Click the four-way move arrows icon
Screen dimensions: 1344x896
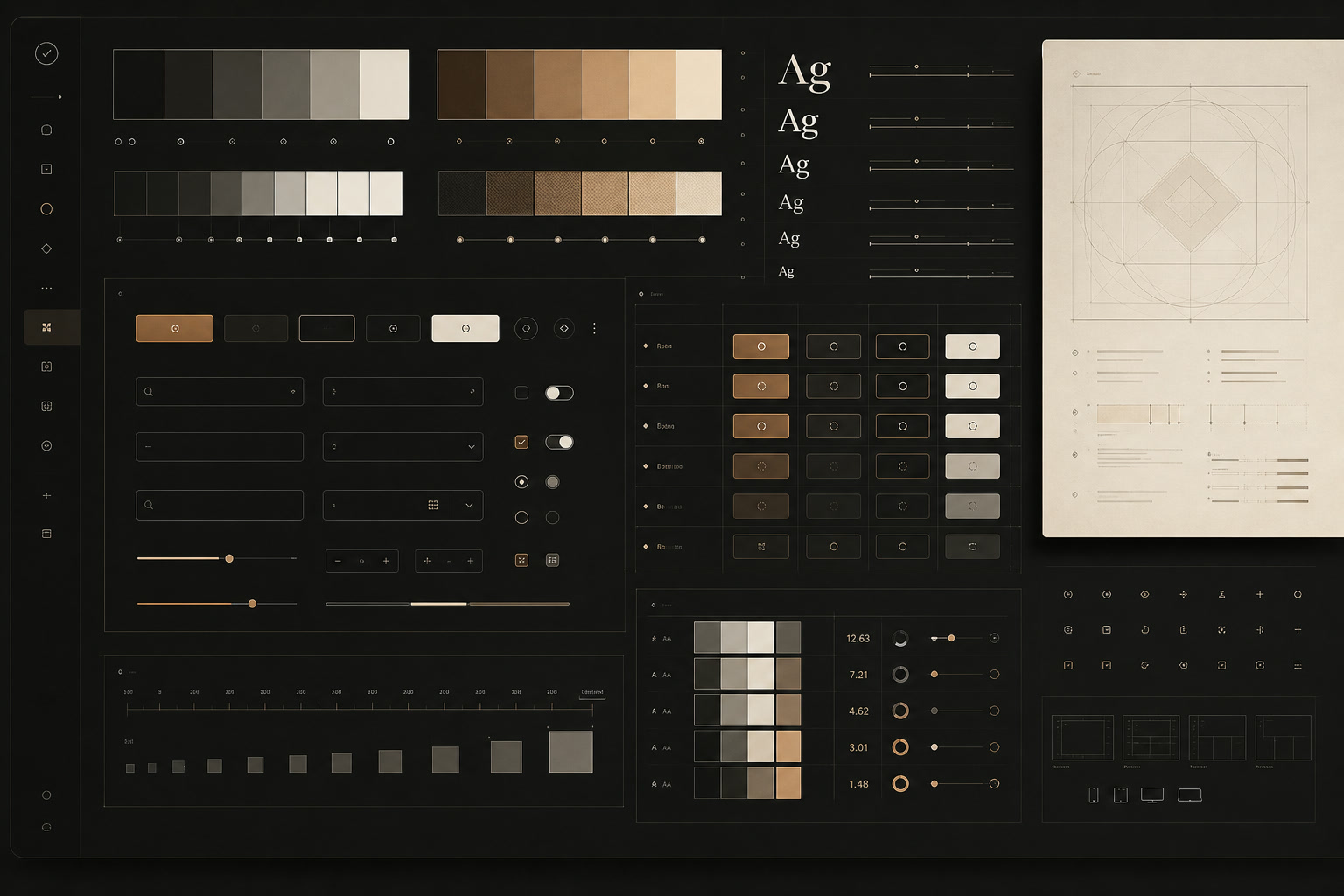[x=1183, y=594]
